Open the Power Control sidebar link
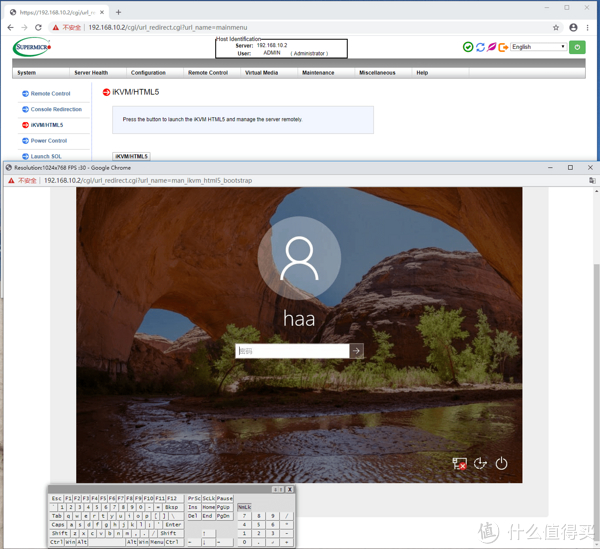Image resolution: width=600 pixels, height=549 pixels. [49, 141]
